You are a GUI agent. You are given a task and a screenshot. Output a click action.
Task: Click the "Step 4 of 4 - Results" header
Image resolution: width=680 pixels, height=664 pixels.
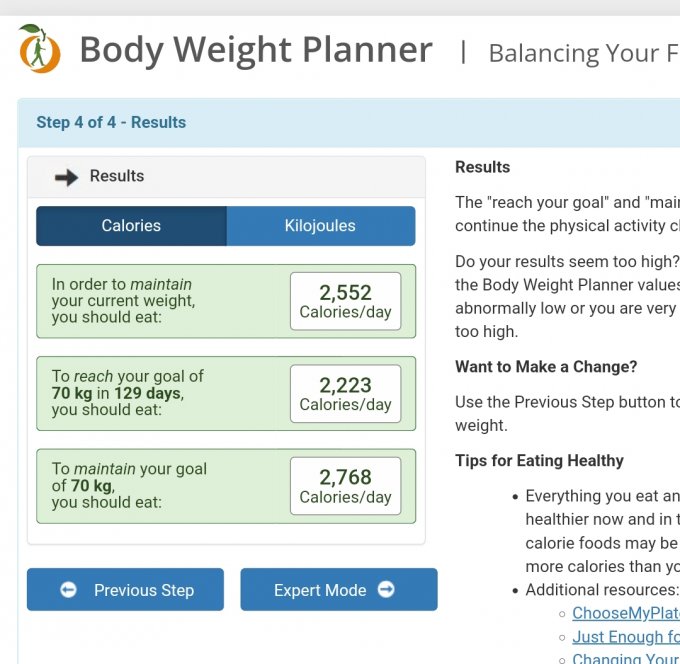tap(111, 123)
